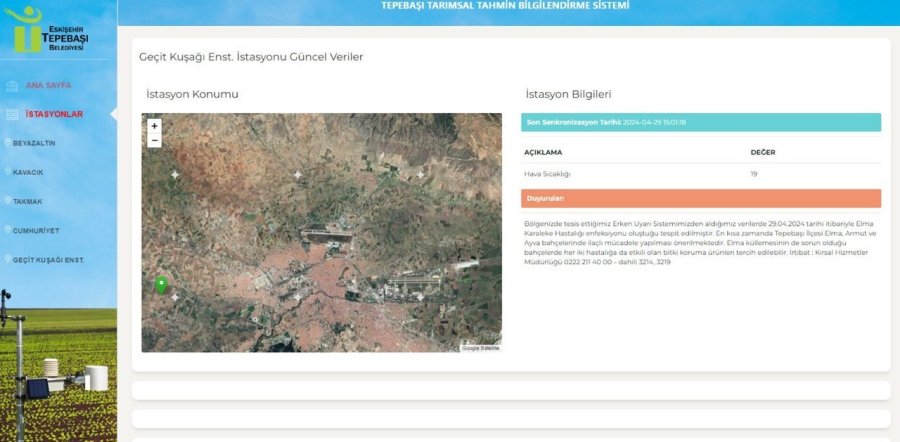Go to the Takmak station page

tap(28, 201)
